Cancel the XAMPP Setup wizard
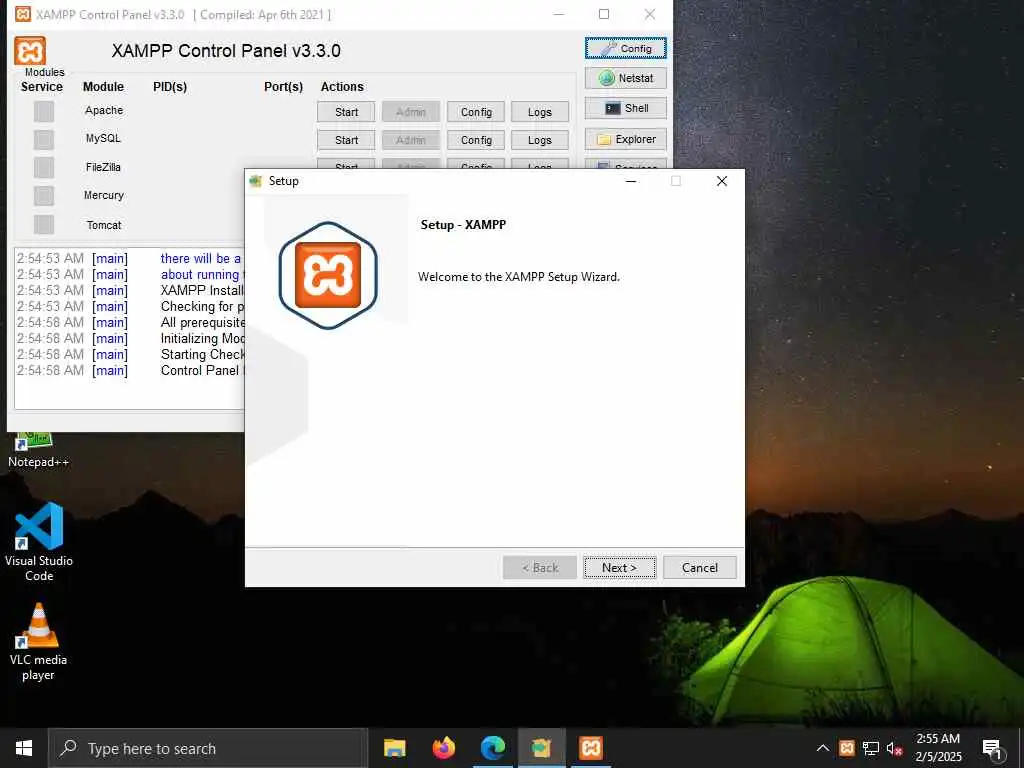The height and width of the screenshot is (768, 1024). coord(699,568)
